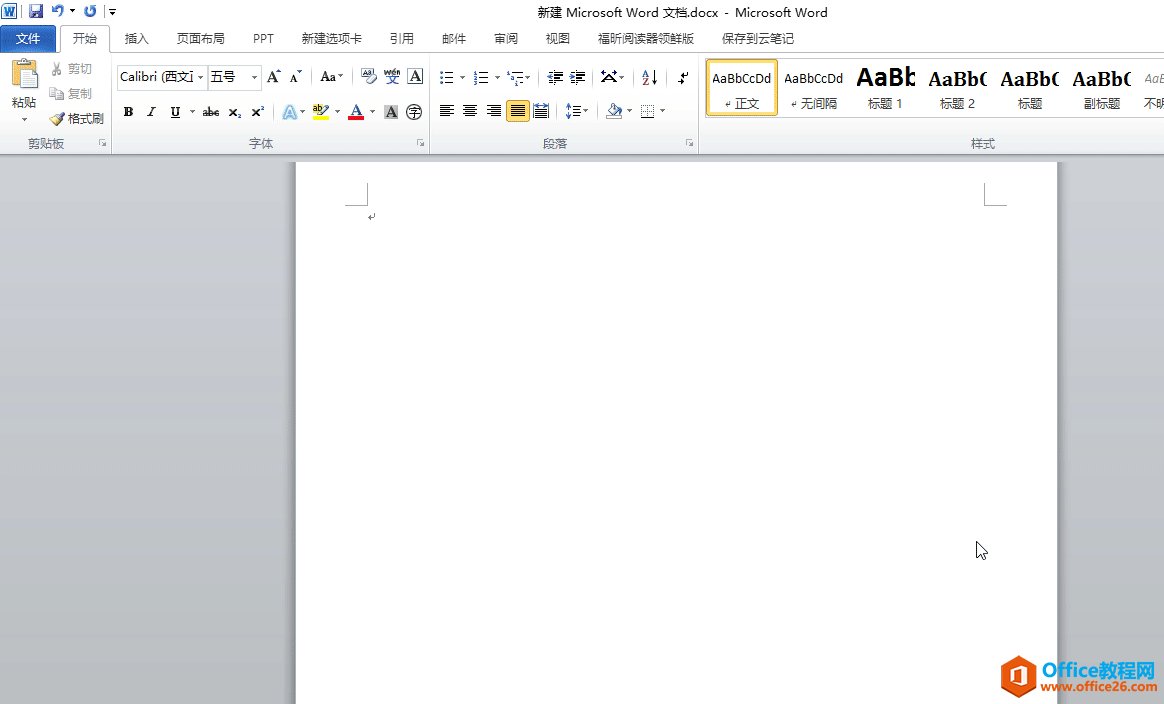Image resolution: width=1164 pixels, height=704 pixels.
Task: Click the 复制 copy button
Action: (x=71, y=94)
